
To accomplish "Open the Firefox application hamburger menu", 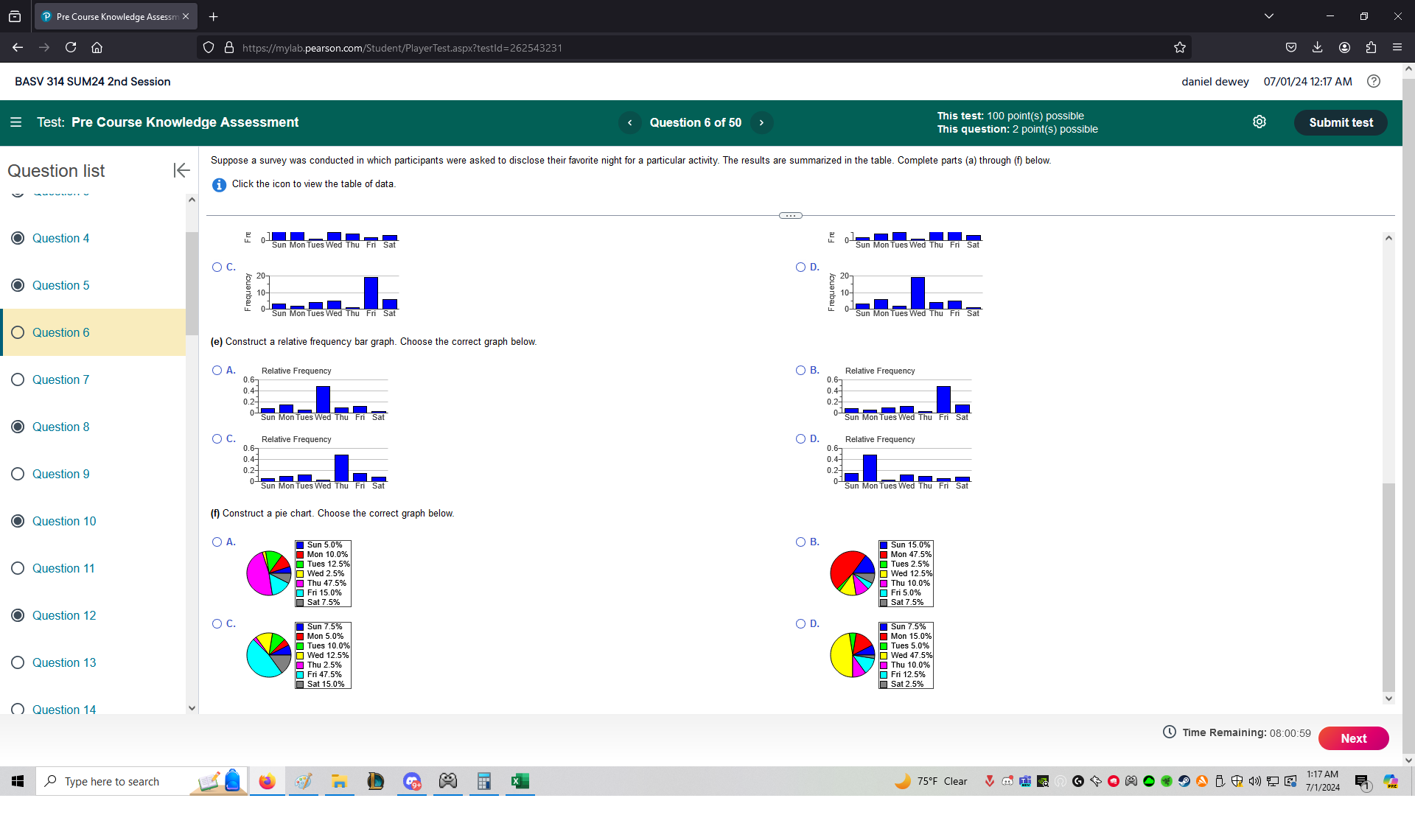I will 1397,47.
